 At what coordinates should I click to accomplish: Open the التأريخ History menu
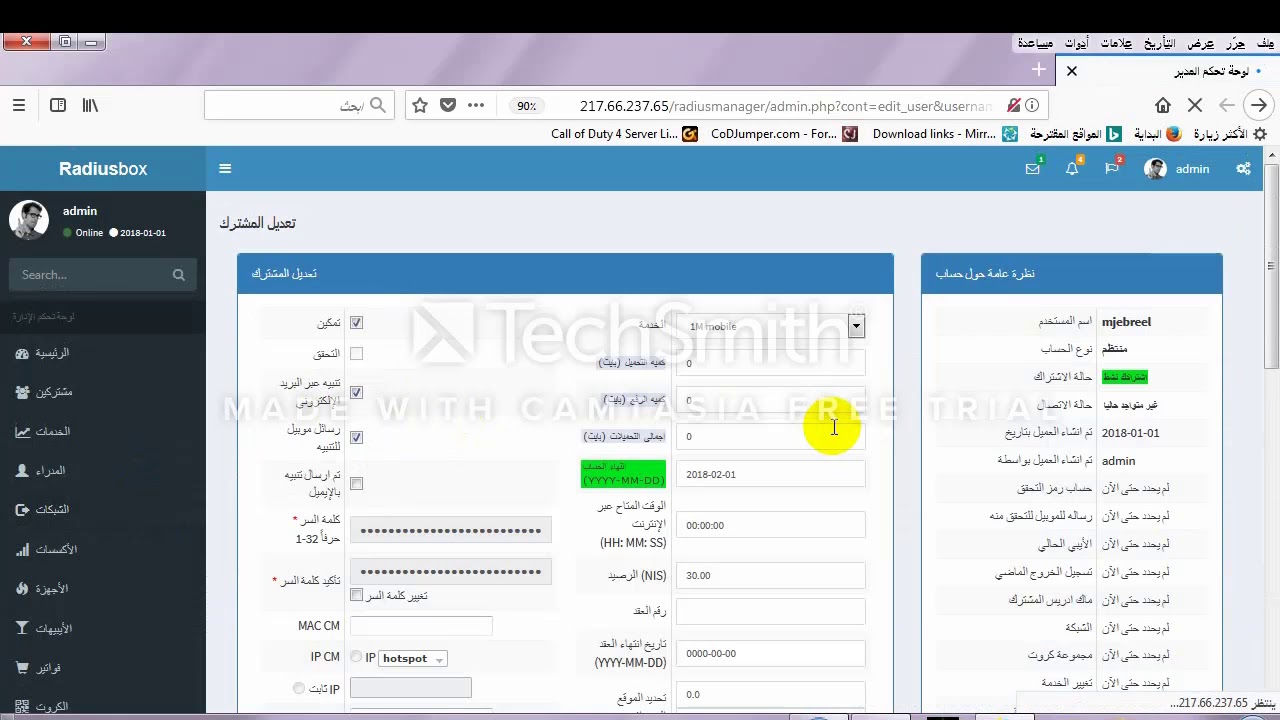[x=1160, y=43]
